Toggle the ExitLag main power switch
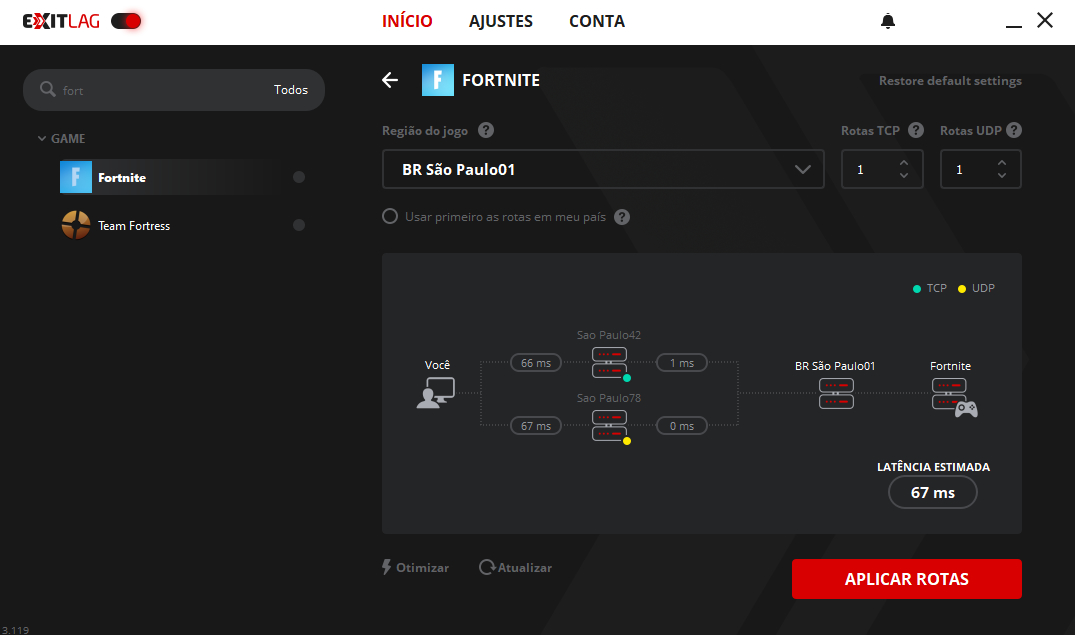The image size is (1075, 635). pos(127,21)
